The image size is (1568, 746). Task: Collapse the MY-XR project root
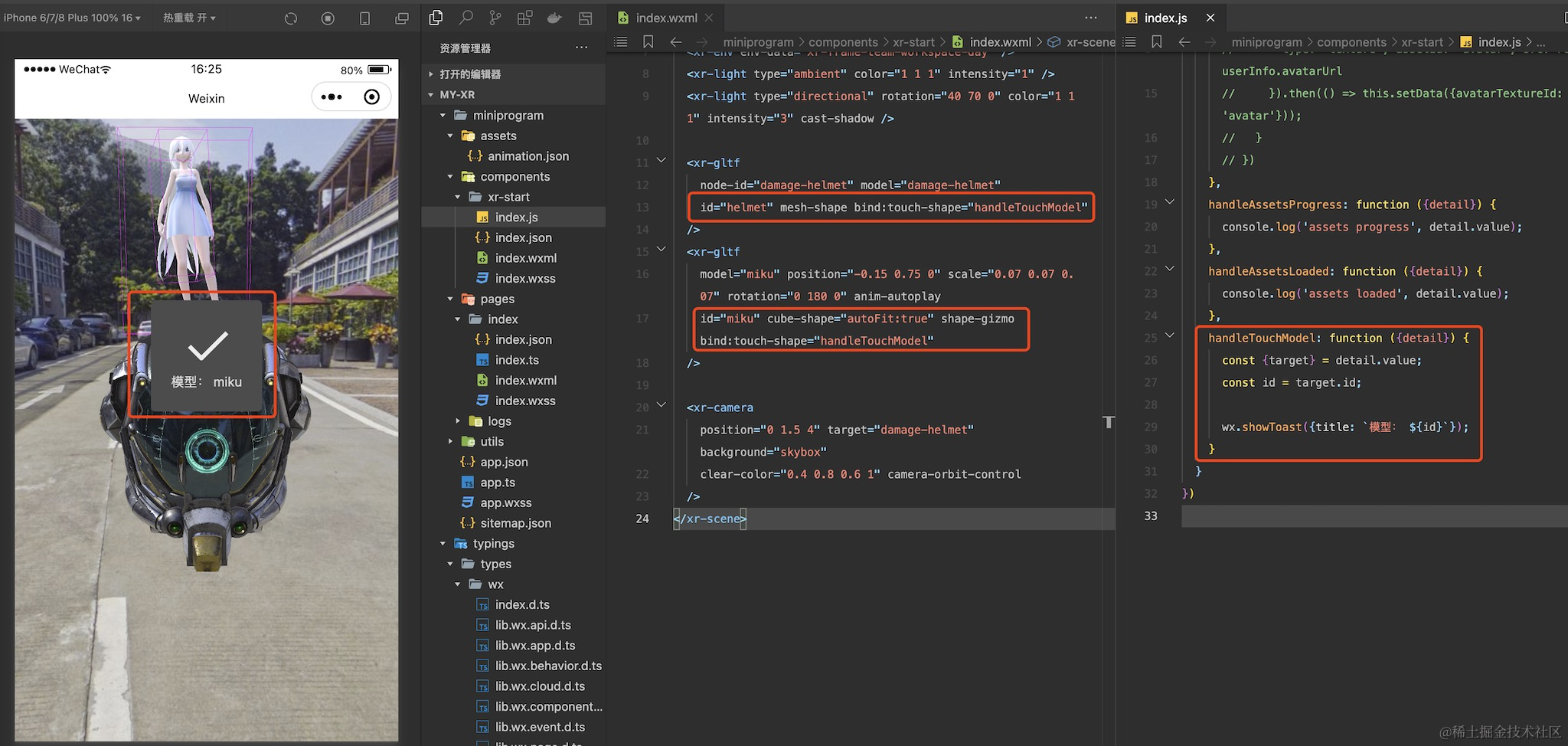[431, 95]
